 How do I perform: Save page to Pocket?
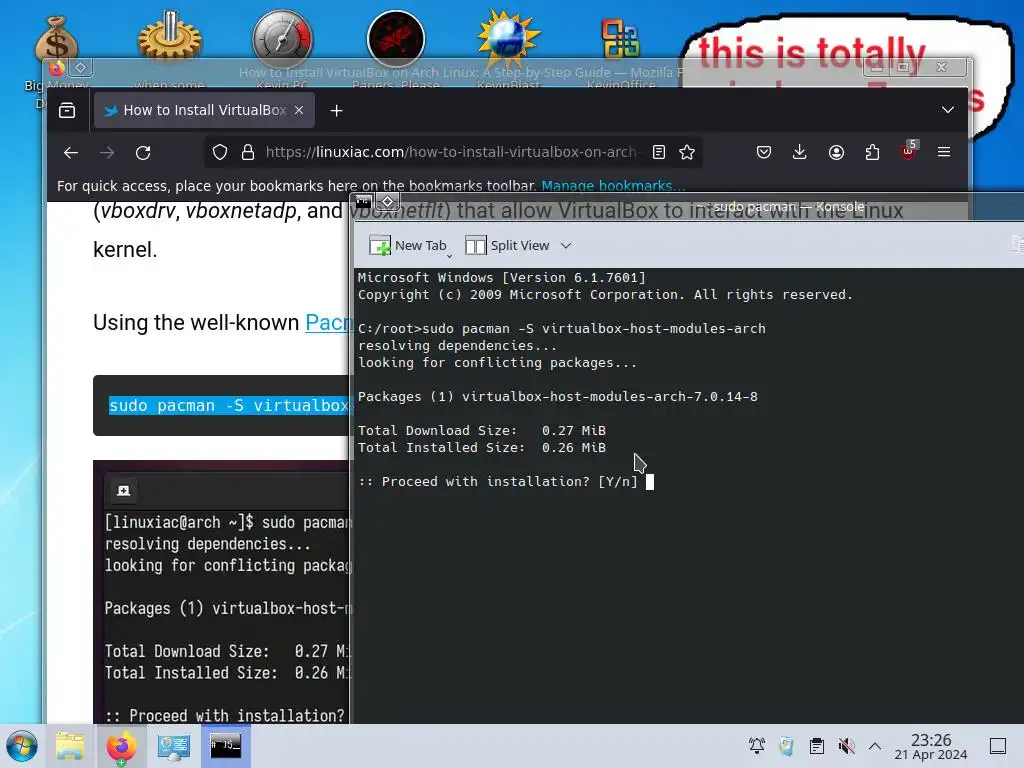click(x=763, y=152)
